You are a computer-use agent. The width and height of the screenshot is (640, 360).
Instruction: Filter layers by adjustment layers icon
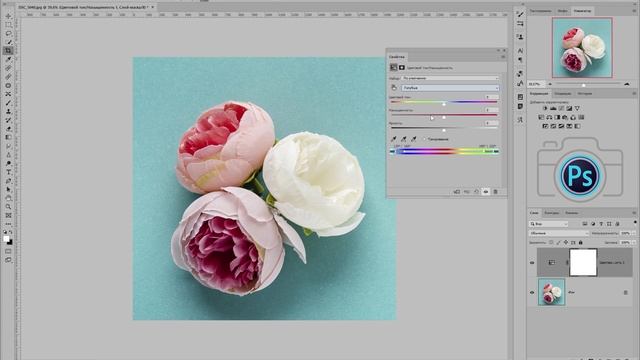click(593, 224)
